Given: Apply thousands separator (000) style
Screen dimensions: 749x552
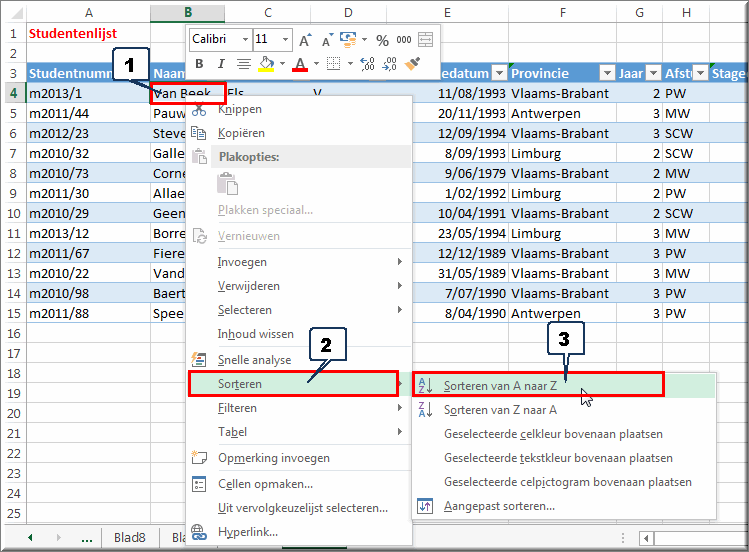Looking at the screenshot, I should point(404,40).
